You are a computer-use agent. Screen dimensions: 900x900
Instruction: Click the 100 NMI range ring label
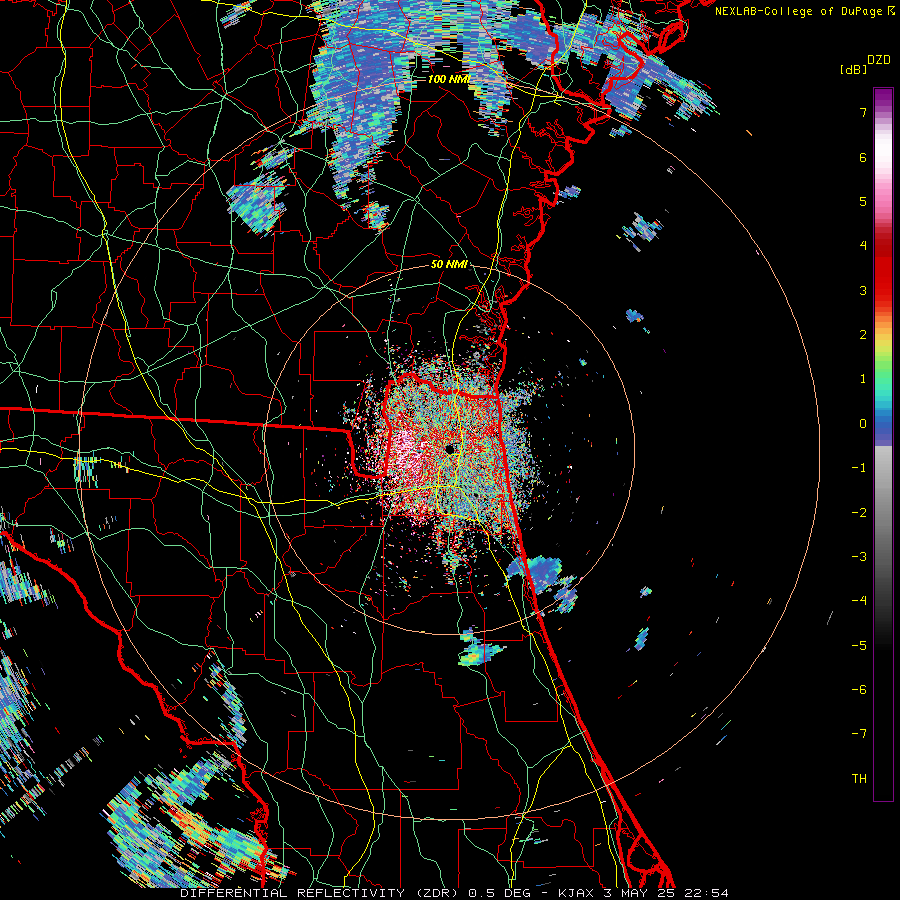(x=449, y=79)
